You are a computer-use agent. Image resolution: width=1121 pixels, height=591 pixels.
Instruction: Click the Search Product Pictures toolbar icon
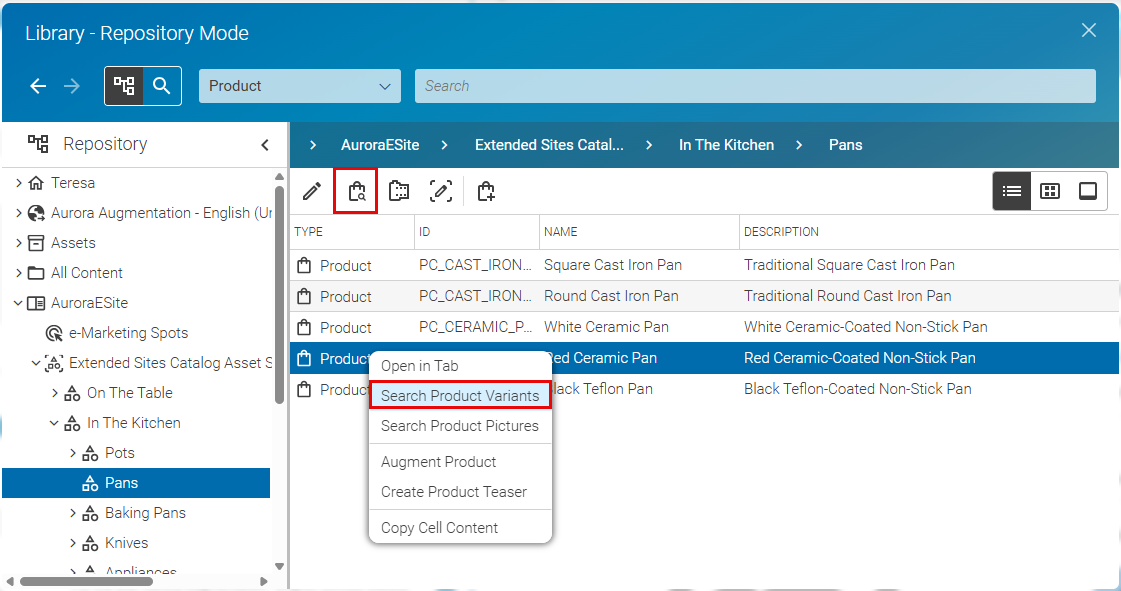point(398,190)
